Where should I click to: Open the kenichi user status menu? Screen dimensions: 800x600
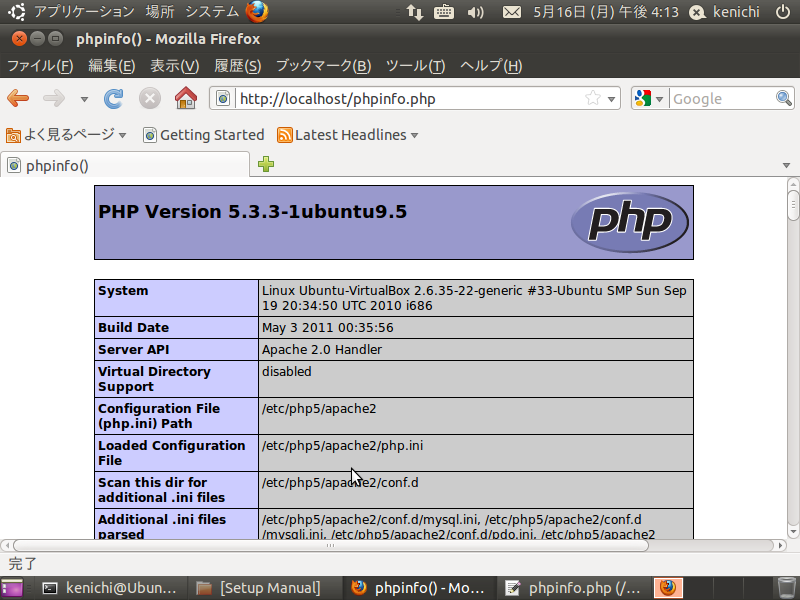(x=724, y=11)
